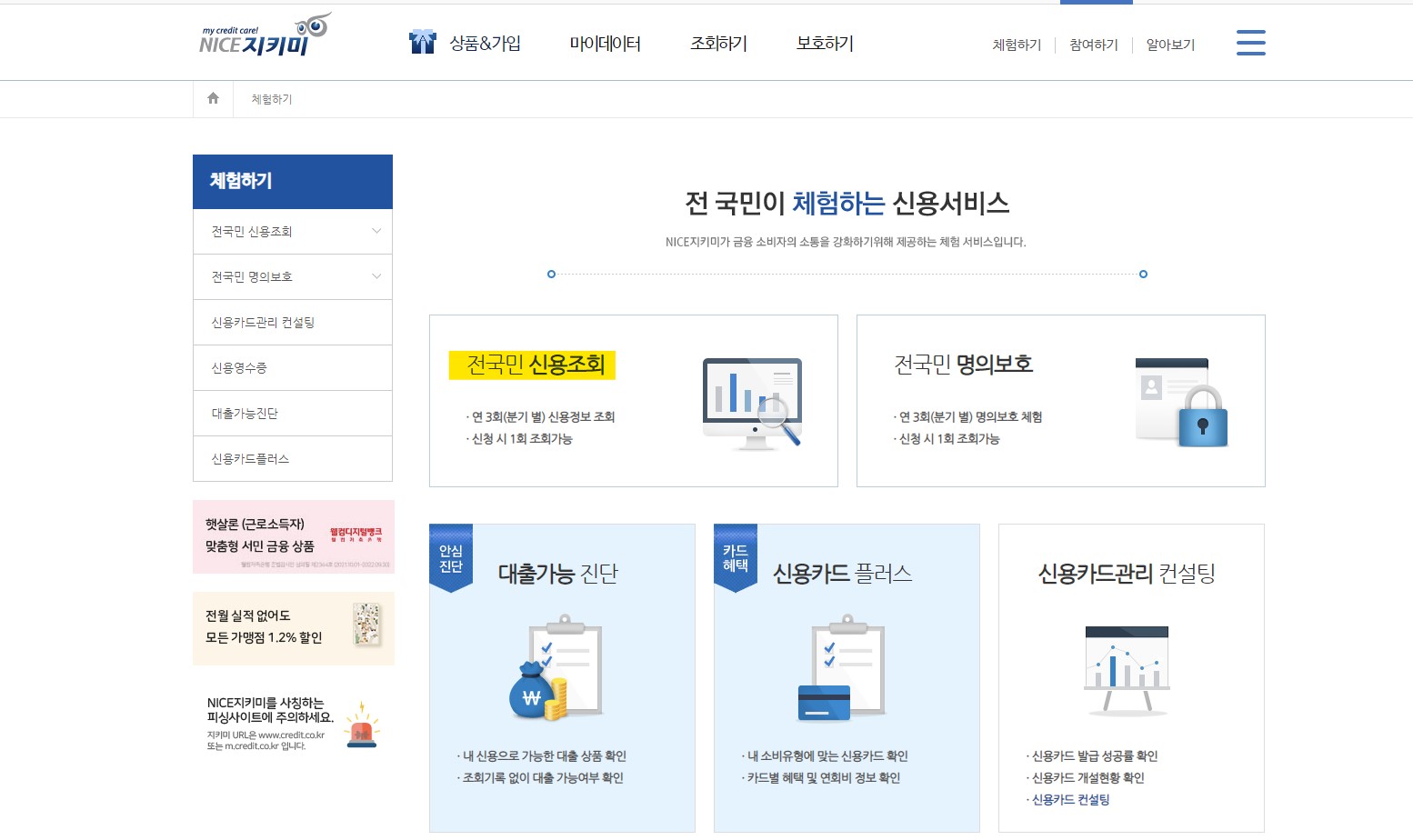Click the 전국민 명의보호 card title
The width and height of the screenshot is (1413, 840).
point(964,365)
